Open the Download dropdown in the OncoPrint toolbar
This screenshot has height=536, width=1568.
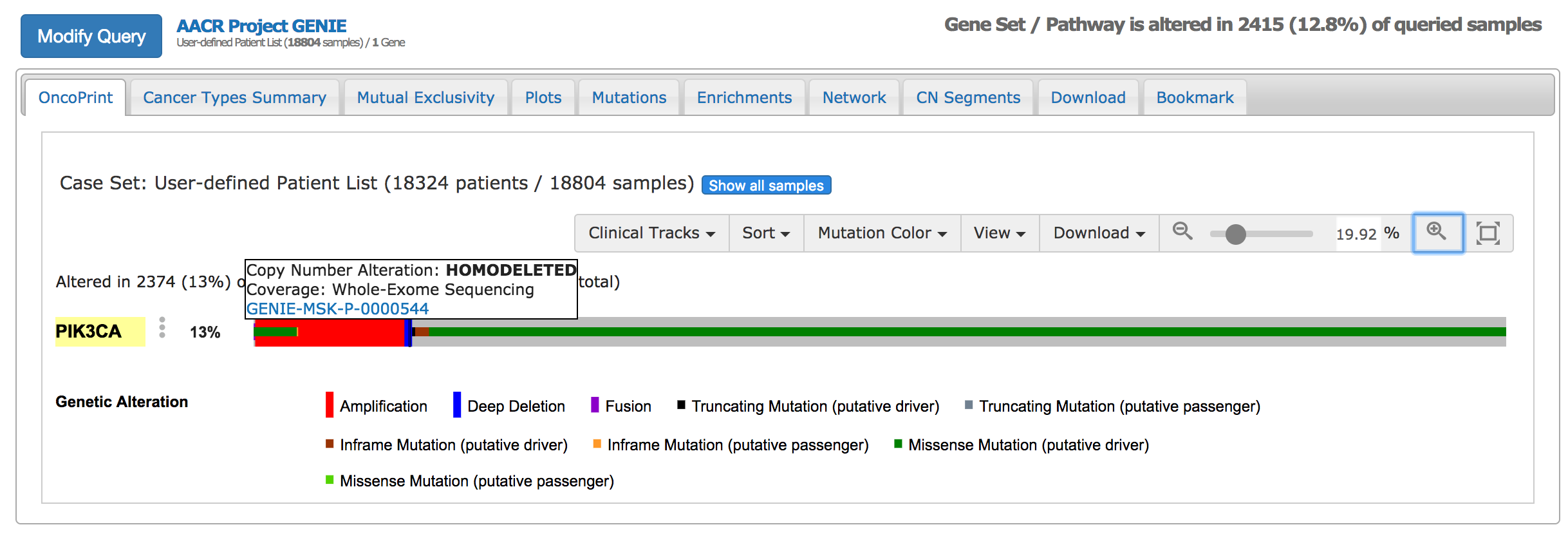tap(1097, 233)
